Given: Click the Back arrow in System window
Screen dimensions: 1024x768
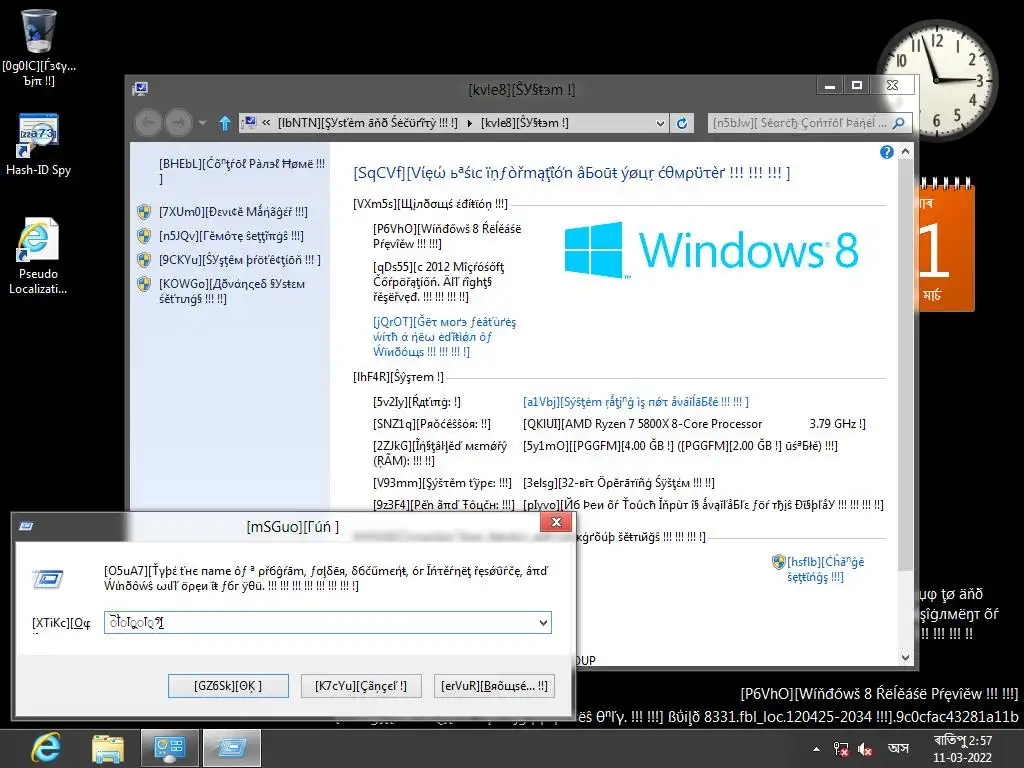Looking at the screenshot, I should coord(148,123).
